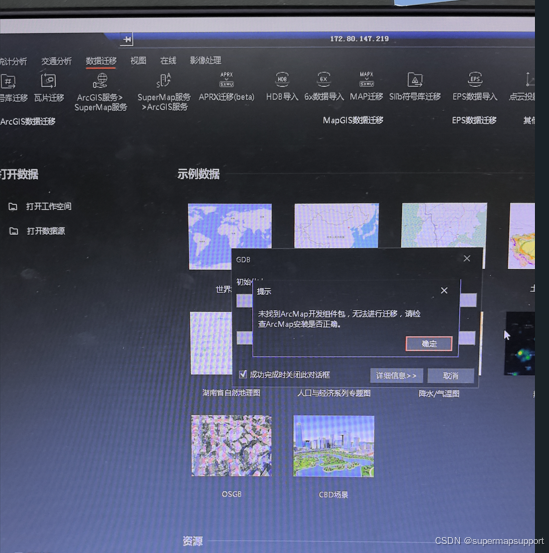Click the 瓦片迁移 tile migration icon
The height and width of the screenshot is (553, 549).
[x=48, y=81]
